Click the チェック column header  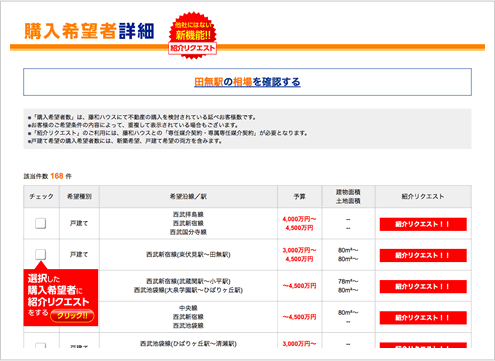point(41,197)
